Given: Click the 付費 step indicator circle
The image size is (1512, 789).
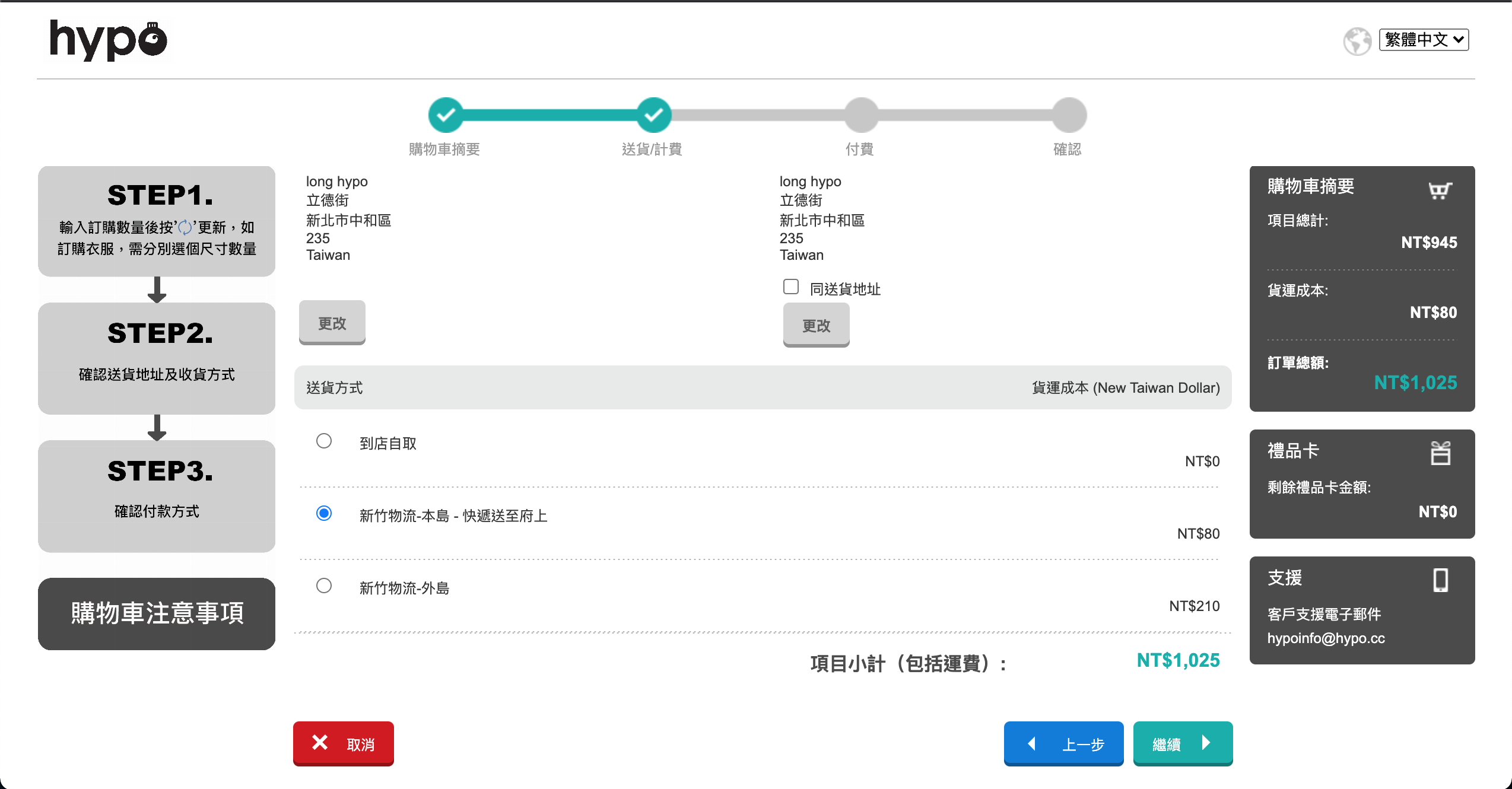Looking at the screenshot, I should pos(861,115).
